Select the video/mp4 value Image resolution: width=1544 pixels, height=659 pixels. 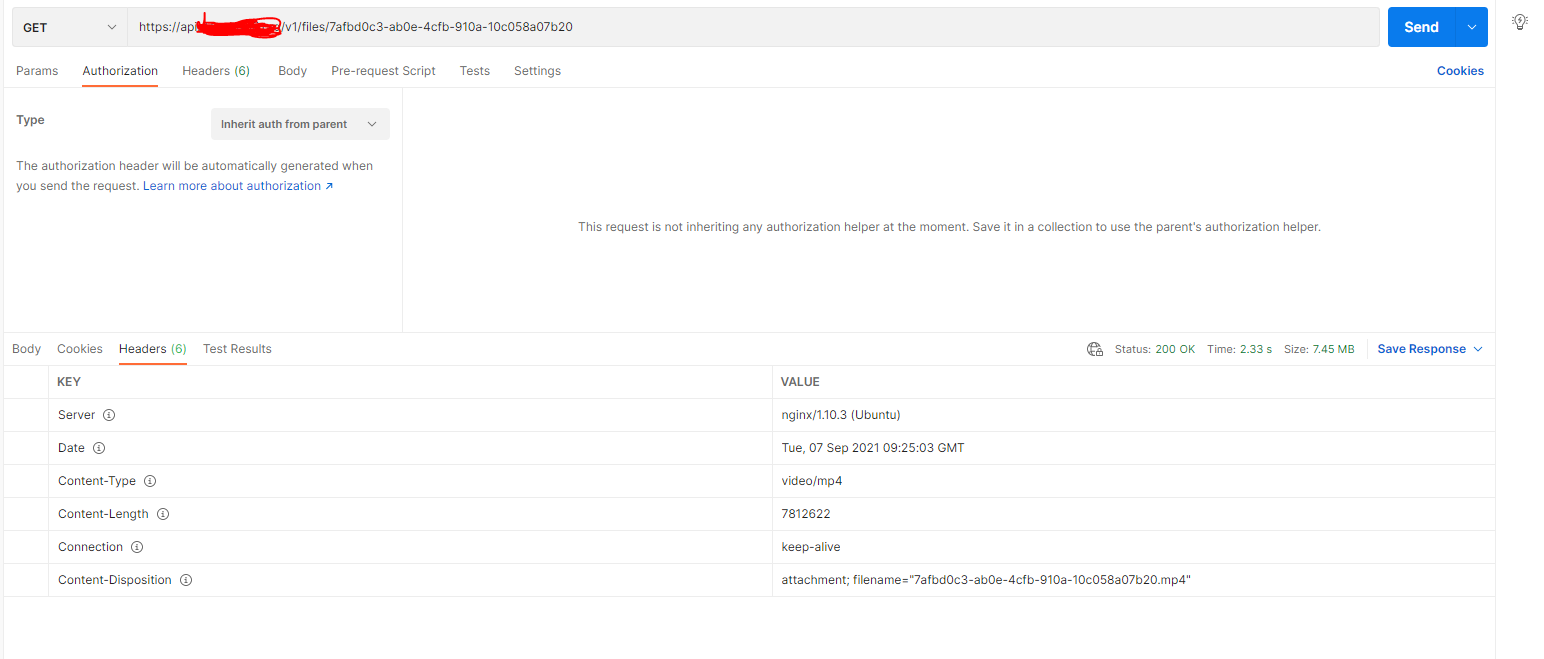[812, 481]
